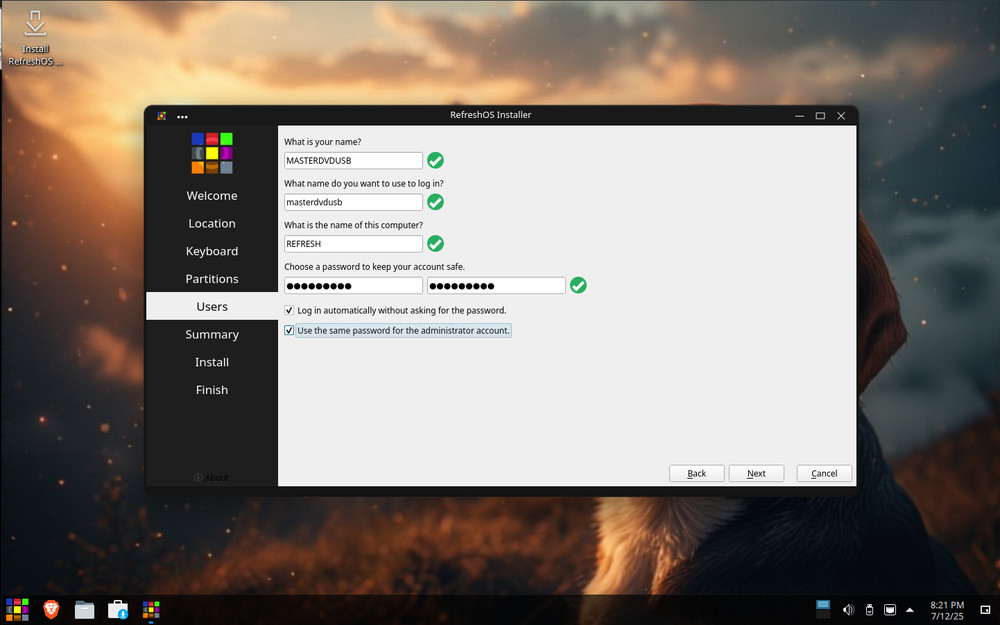
Task: Click green checkmark next to your name
Action: 436,160
